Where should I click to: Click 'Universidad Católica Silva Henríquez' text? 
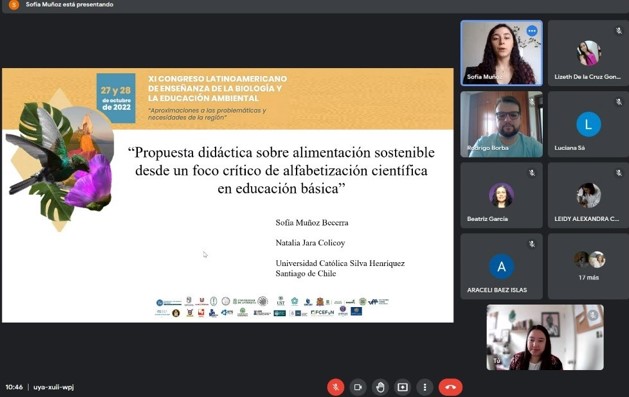tap(340, 263)
